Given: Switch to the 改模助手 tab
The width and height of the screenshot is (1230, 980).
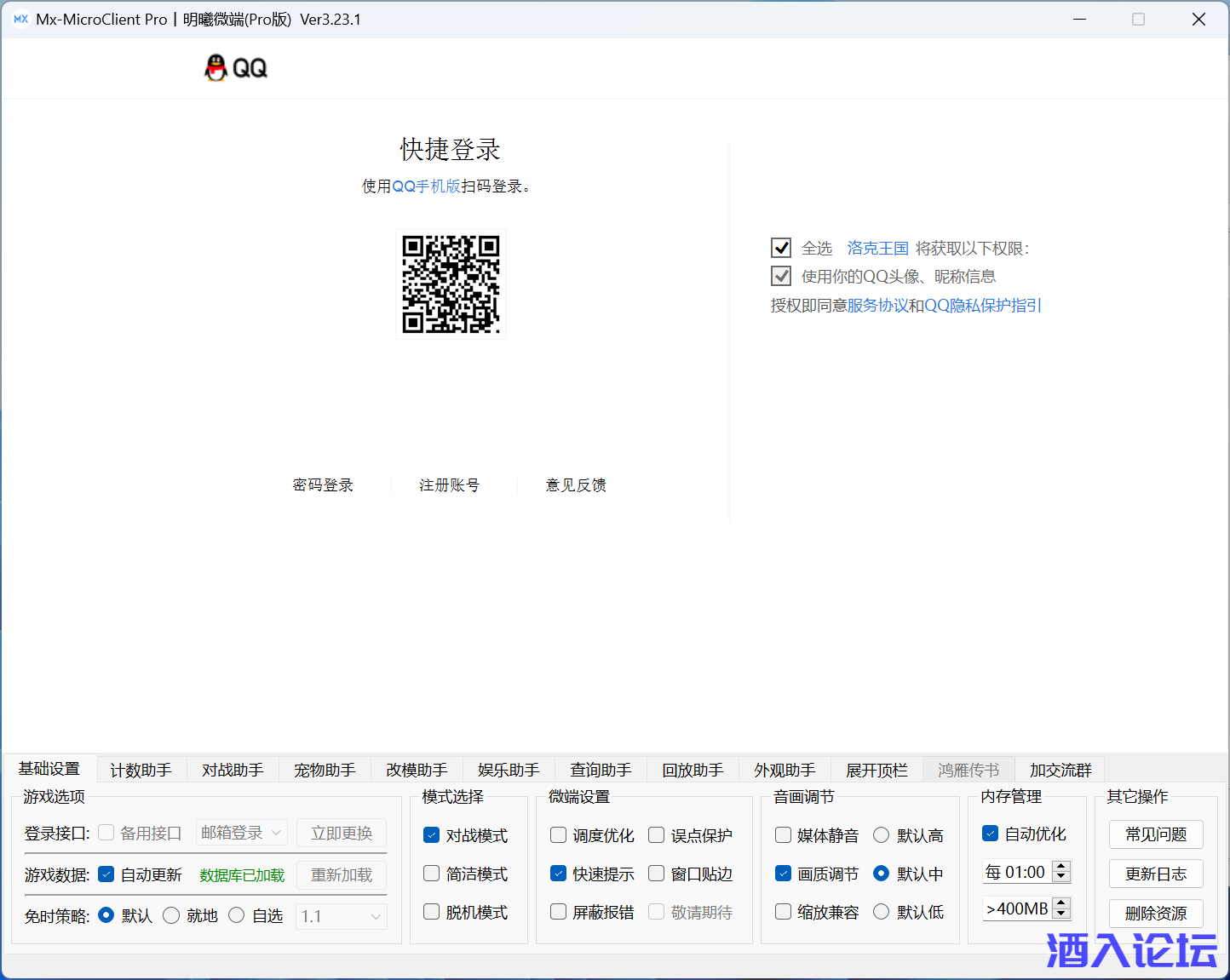Looking at the screenshot, I should click(x=417, y=770).
